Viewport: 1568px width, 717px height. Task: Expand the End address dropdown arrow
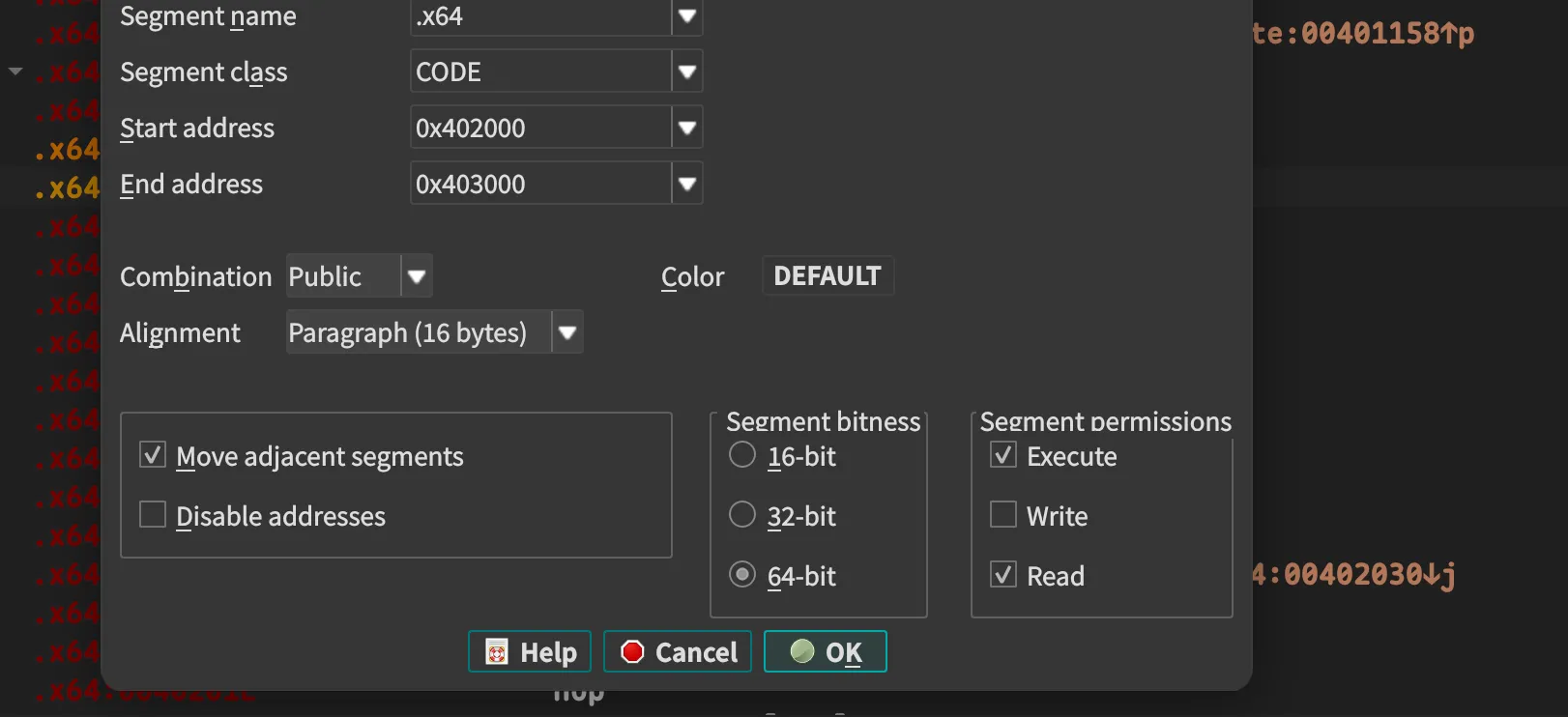click(686, 185)
